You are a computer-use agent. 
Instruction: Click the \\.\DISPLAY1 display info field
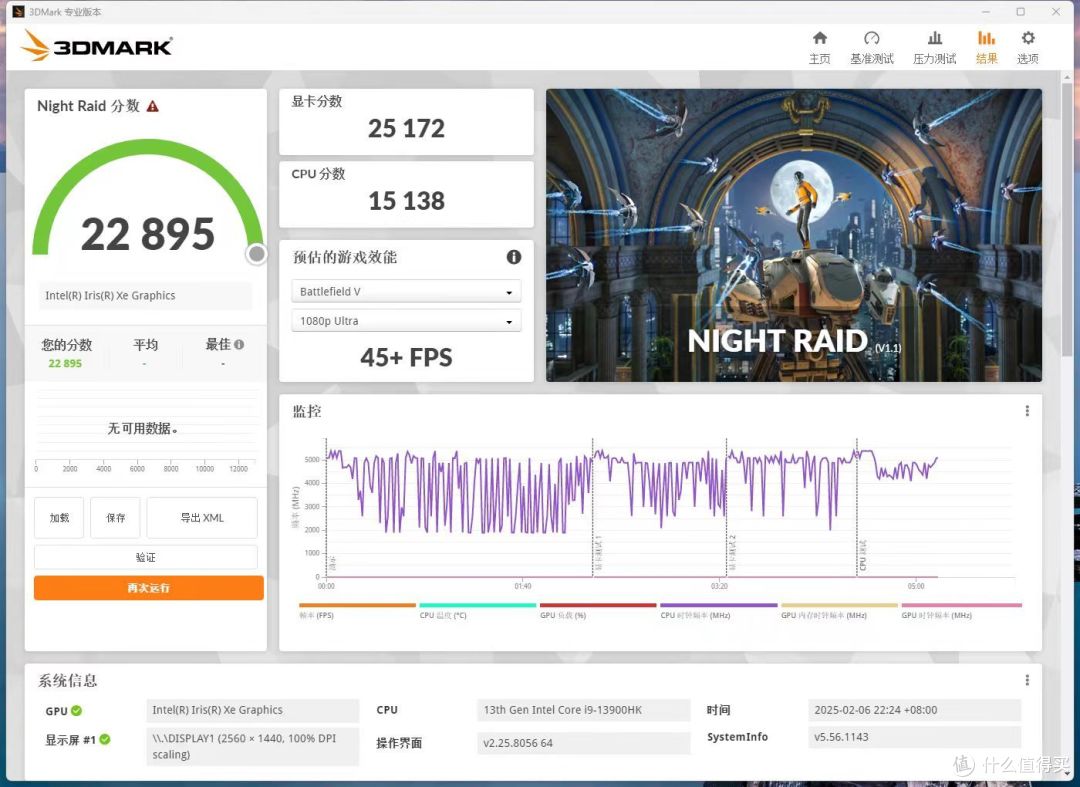click(253, 746)
